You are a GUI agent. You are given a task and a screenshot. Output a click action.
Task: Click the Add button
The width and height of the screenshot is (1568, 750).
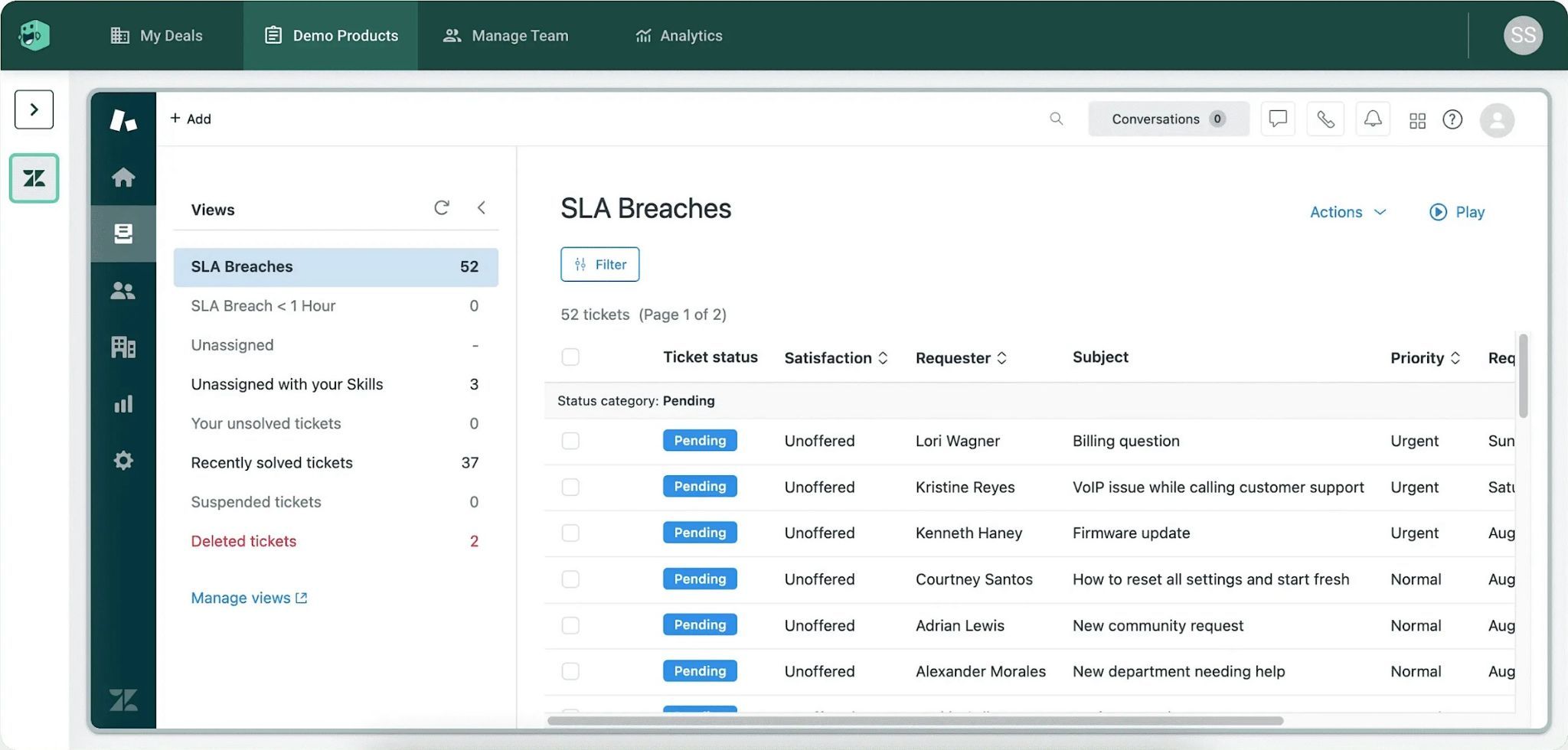pyautogui.click(x=191, y=119)
